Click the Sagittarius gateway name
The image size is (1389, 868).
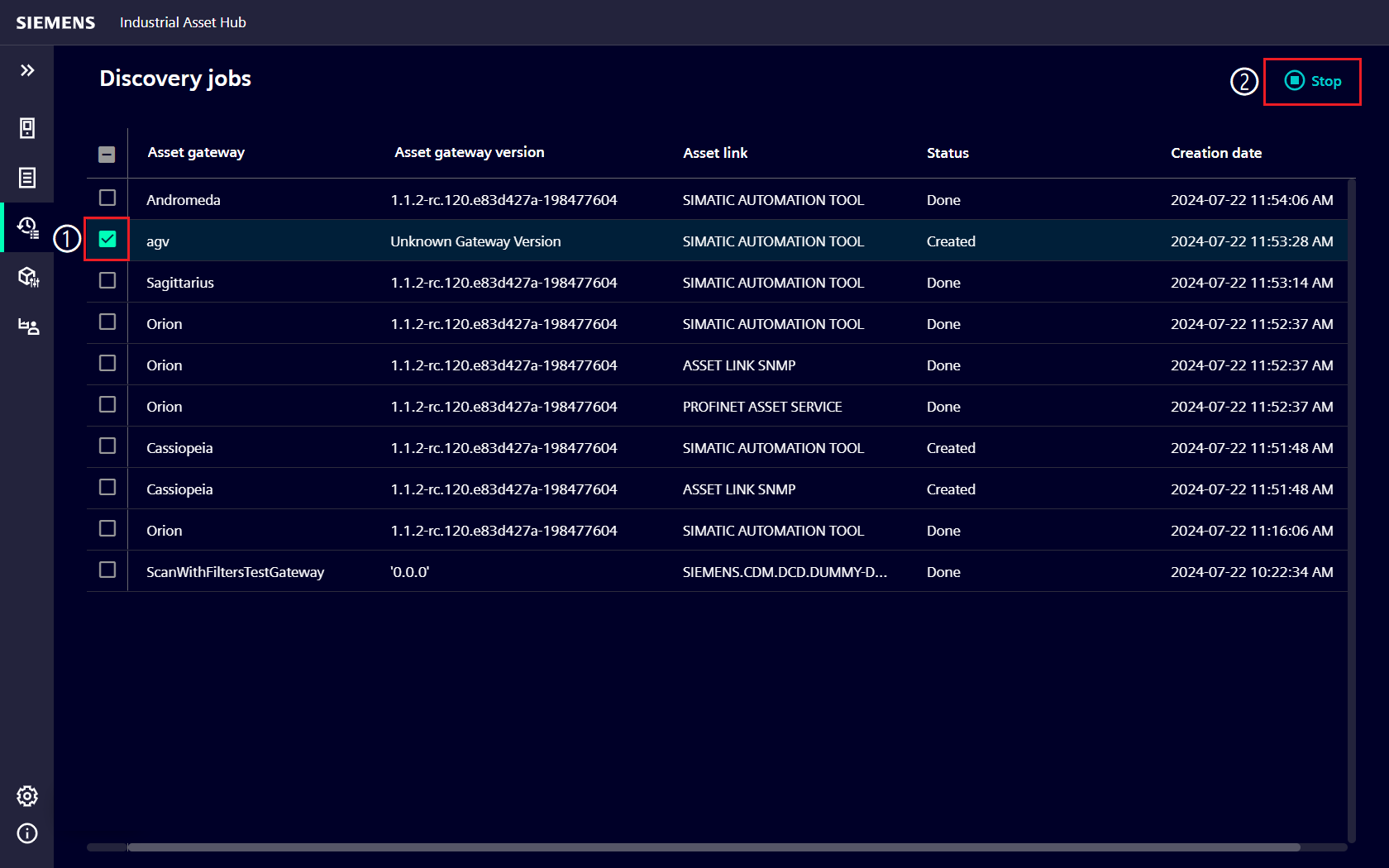click(x=180, y=283)
